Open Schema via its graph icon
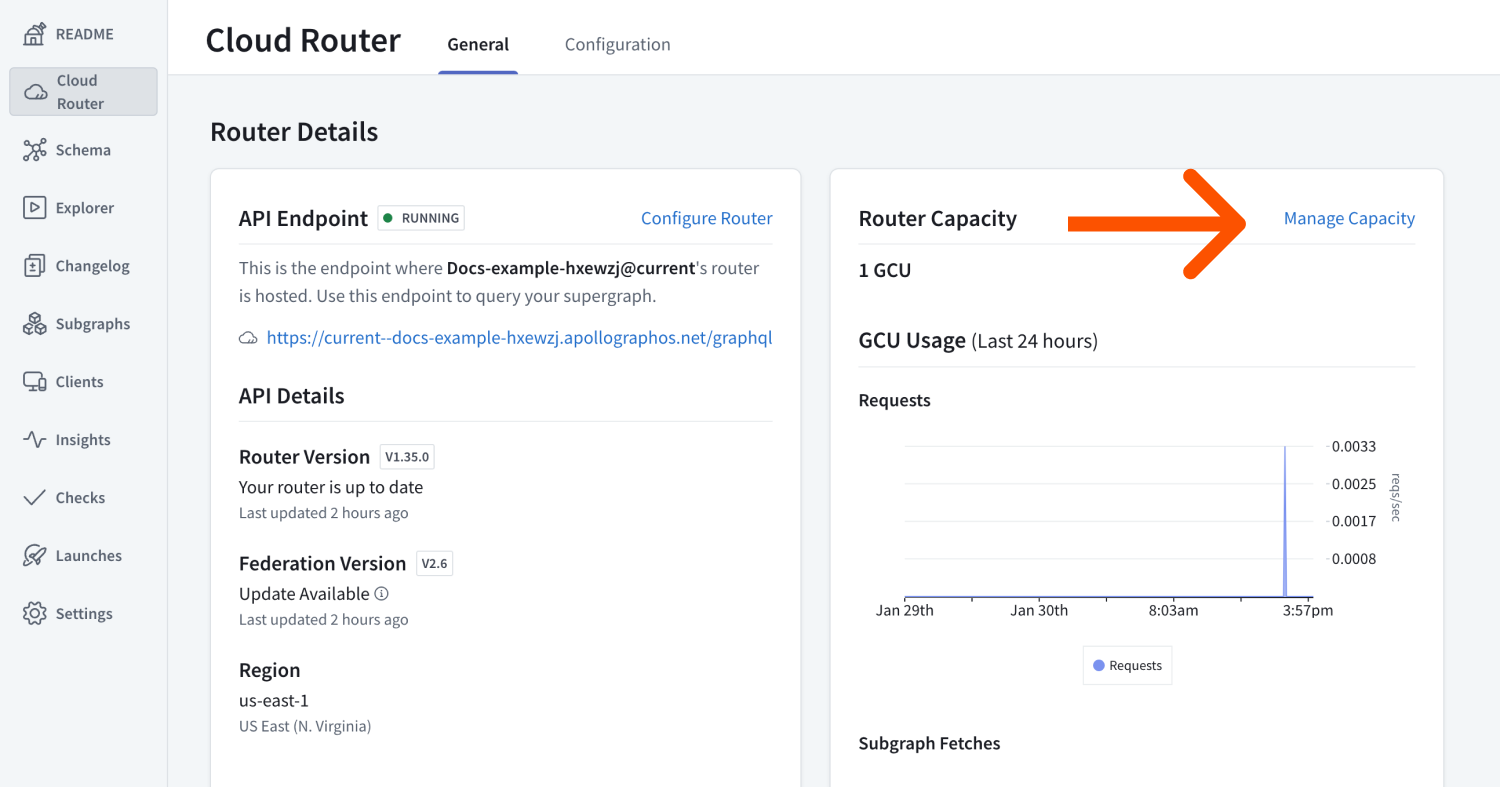This screenshot has width=1500, height=787. coord(35,150)
